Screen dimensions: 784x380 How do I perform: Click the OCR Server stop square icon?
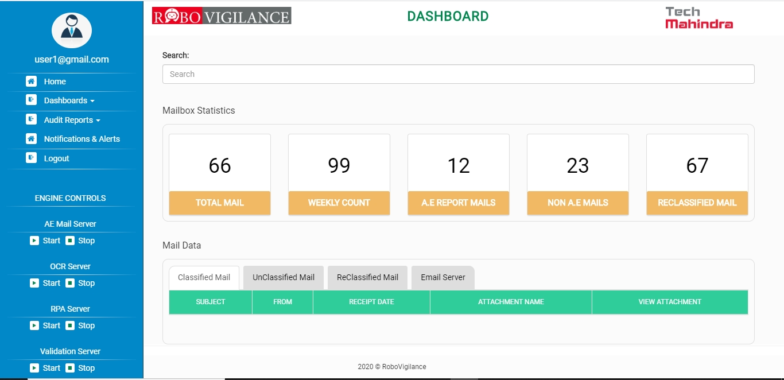click(x=70, y=284)
